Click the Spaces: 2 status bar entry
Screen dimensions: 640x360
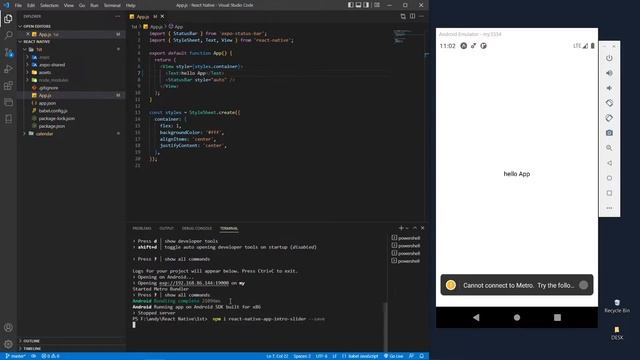pyautogui.click(x=302, y=356)
